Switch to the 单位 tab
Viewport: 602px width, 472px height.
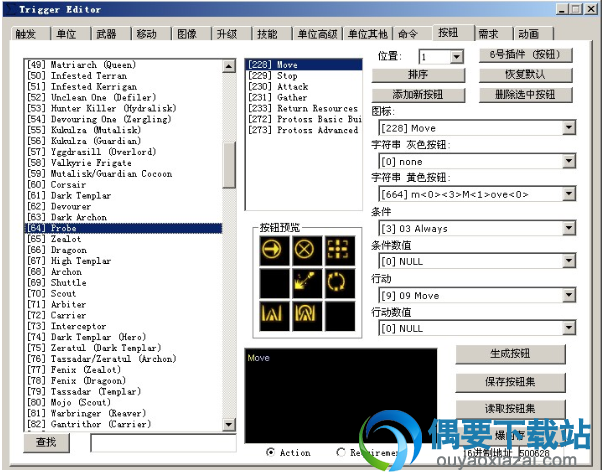click(x=70, y=34)
